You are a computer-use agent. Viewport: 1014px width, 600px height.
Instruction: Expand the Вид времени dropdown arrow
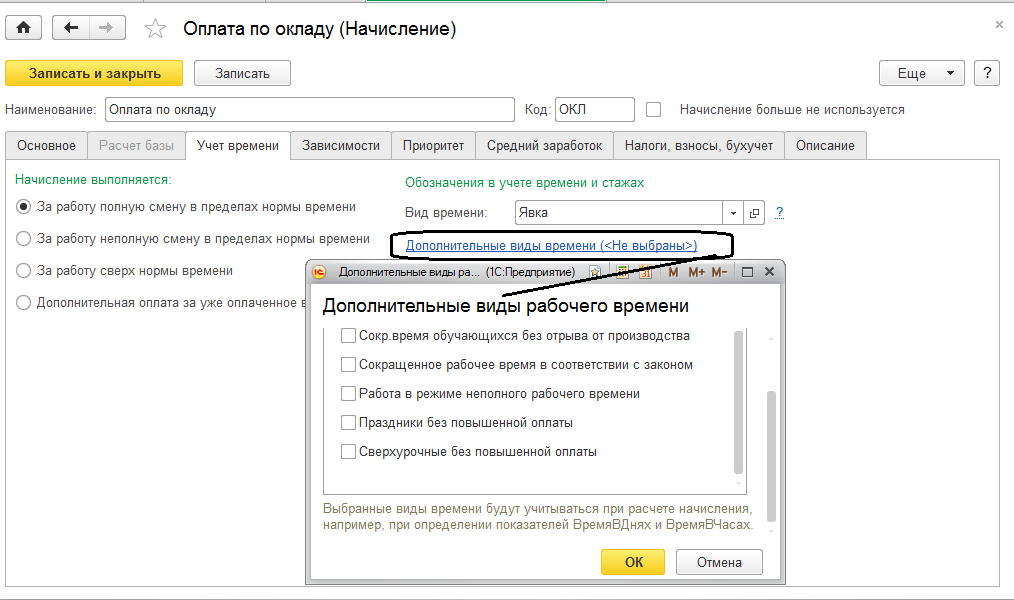coord(733,213)
